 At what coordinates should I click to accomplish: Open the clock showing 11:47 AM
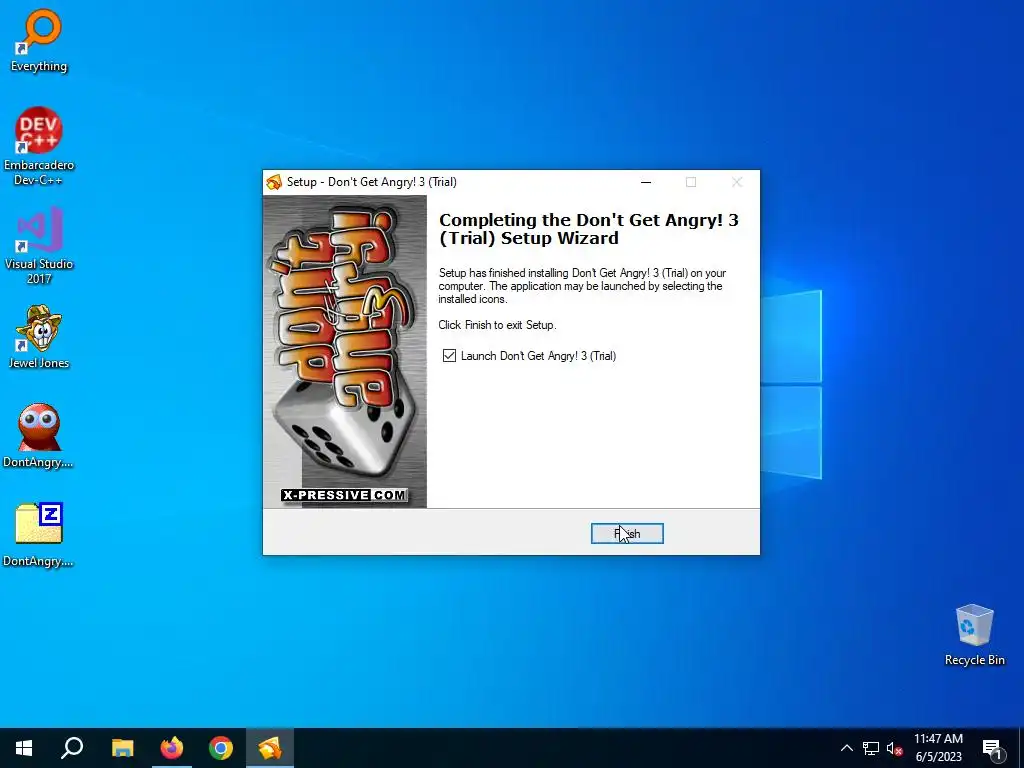click(x=938, y=748)
